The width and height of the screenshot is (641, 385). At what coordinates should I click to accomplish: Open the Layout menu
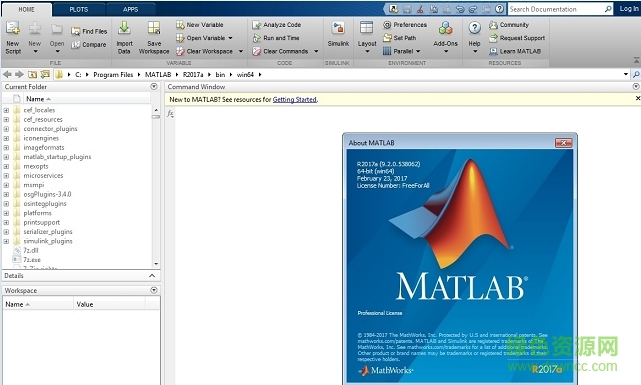(x=367, y=38)
